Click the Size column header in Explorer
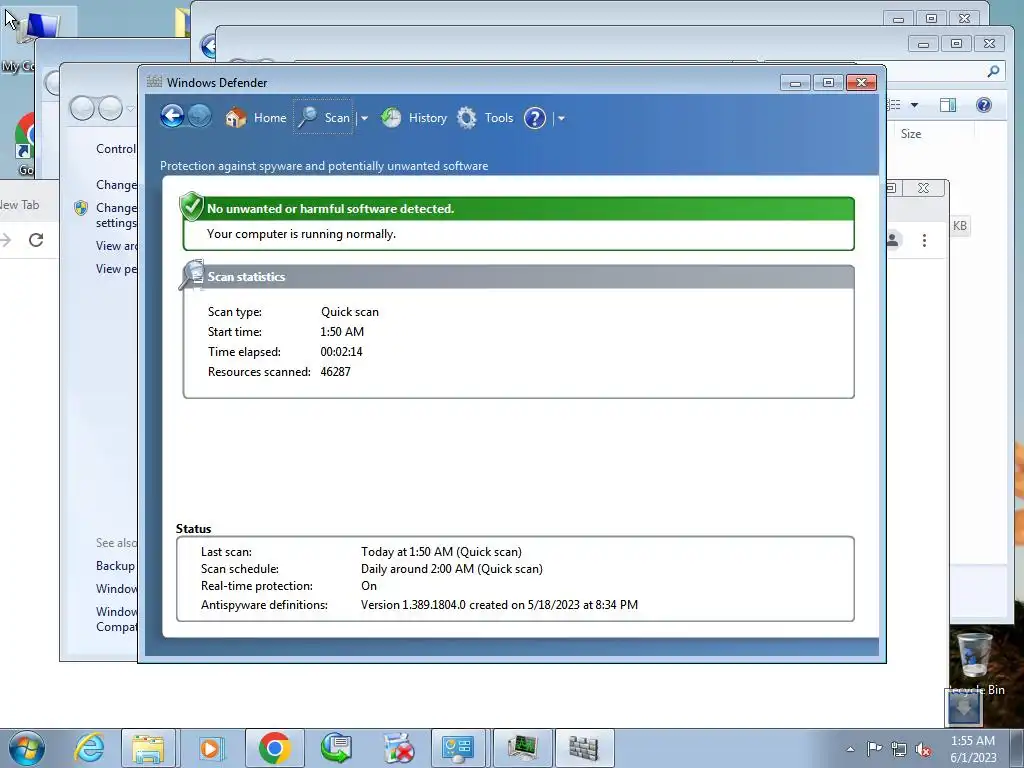 click(x=911, y=134)
